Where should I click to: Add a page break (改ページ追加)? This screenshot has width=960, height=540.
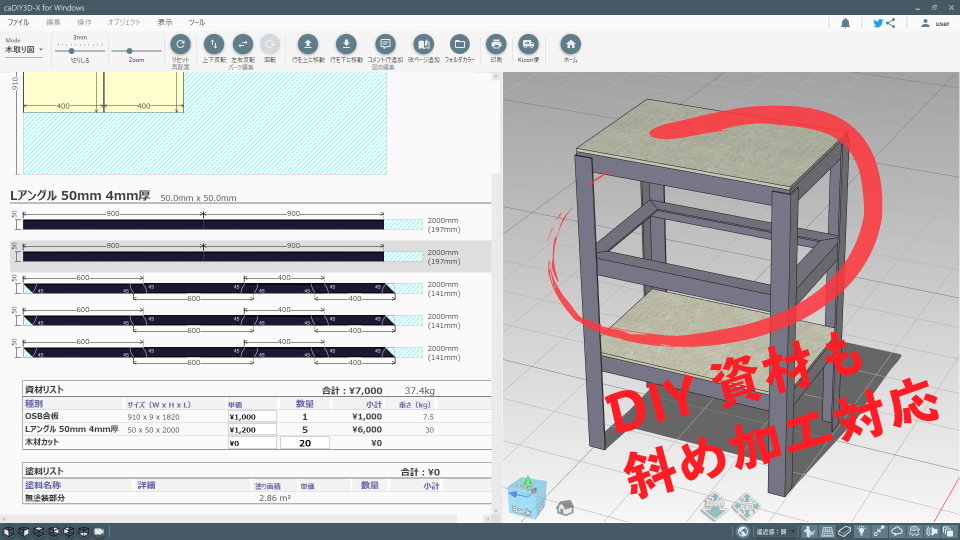[423, 44]
